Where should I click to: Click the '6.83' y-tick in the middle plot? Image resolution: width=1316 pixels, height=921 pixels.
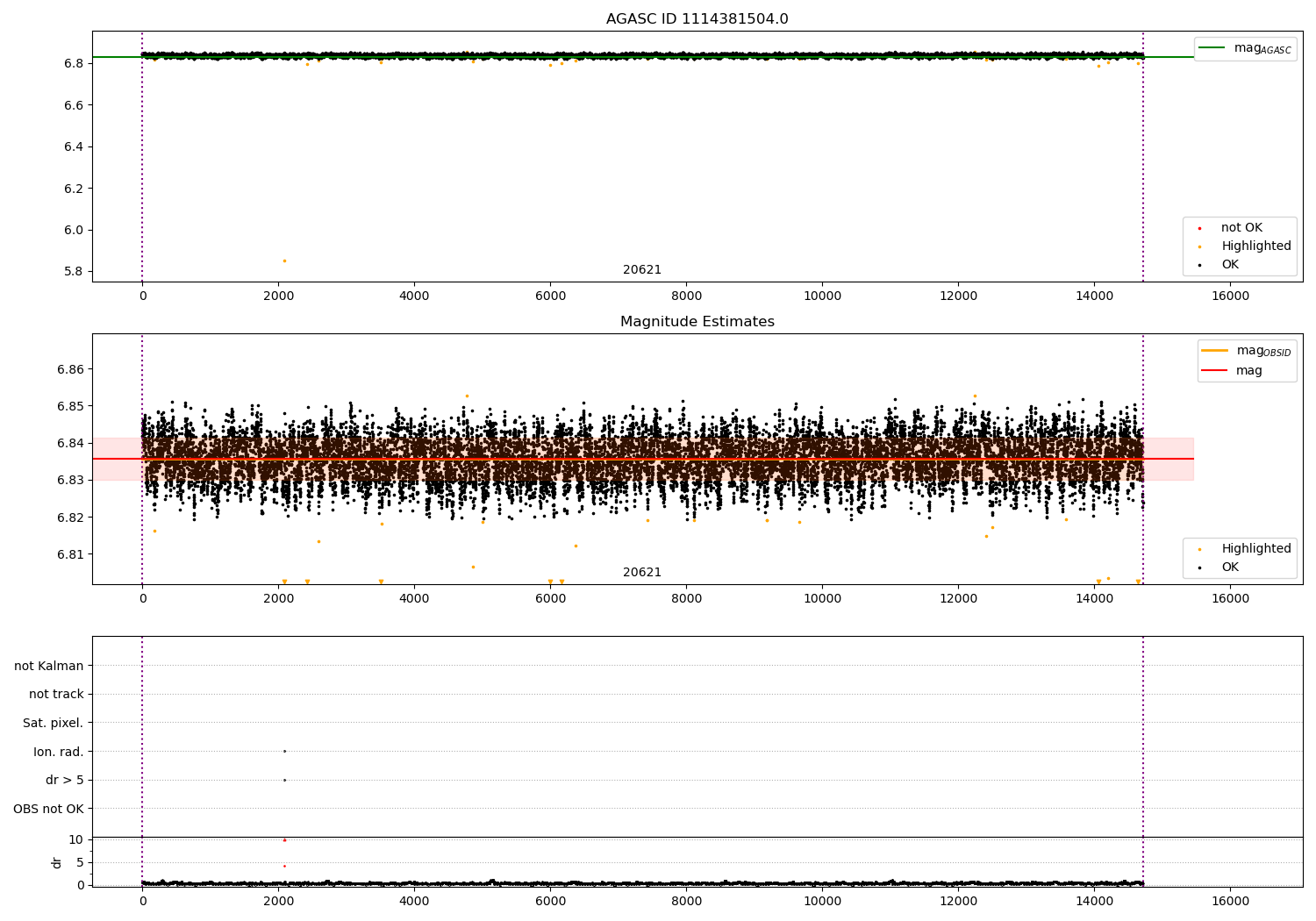click(70, 480)
